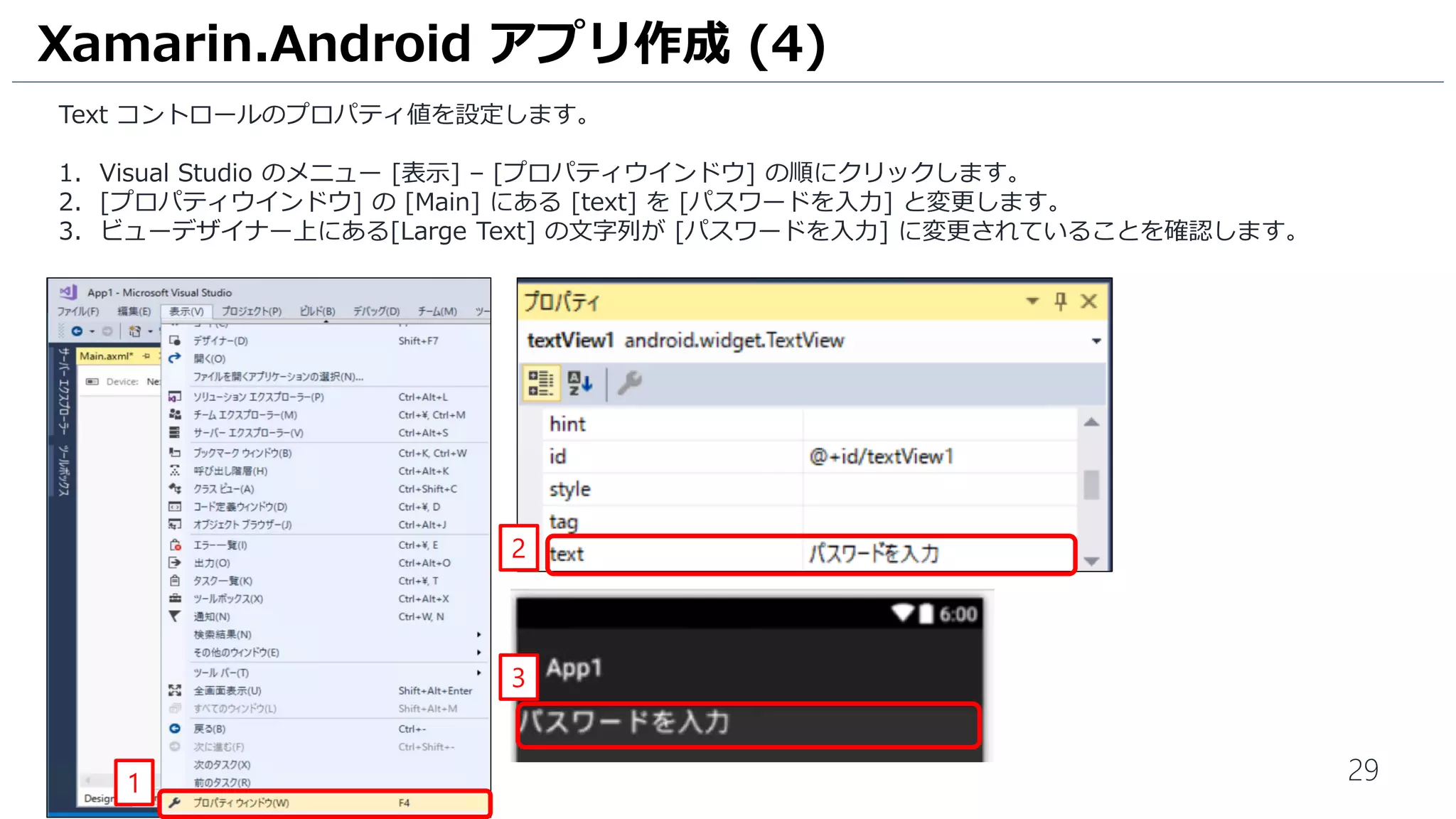Toggle Alphabetical A-Z sort in Properties panel
Viewport: 1456px width, 819px height.
[x=580, y=383]
